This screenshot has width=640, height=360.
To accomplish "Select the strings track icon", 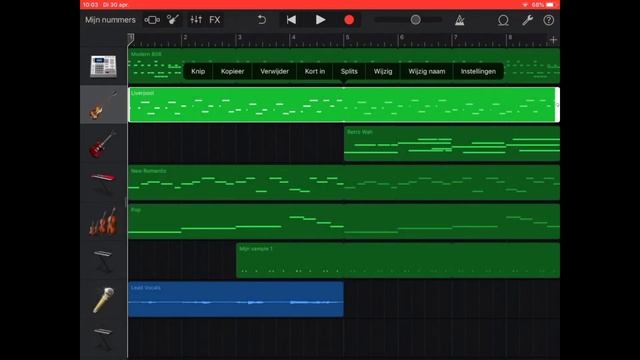I will click(x=103, y=222).
